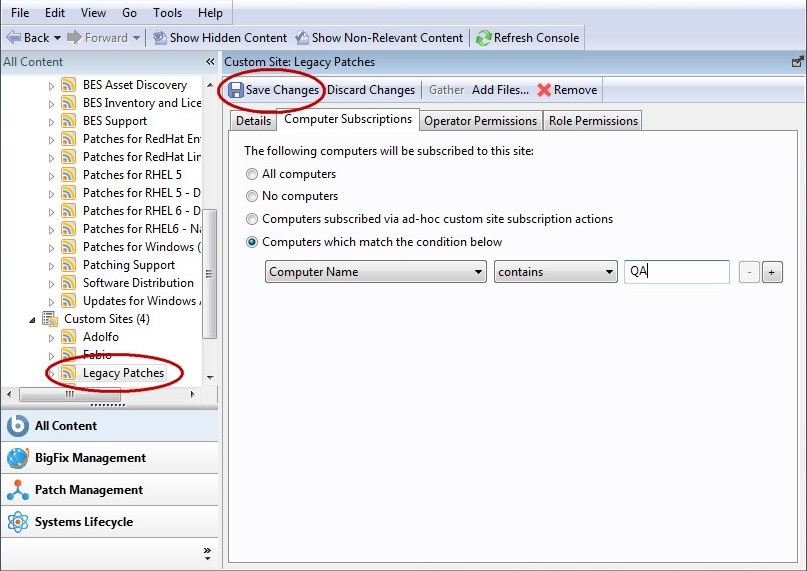Open the Edit menu
The height and width of the screenshot is (571, 807).
click(x=55, y=13)
